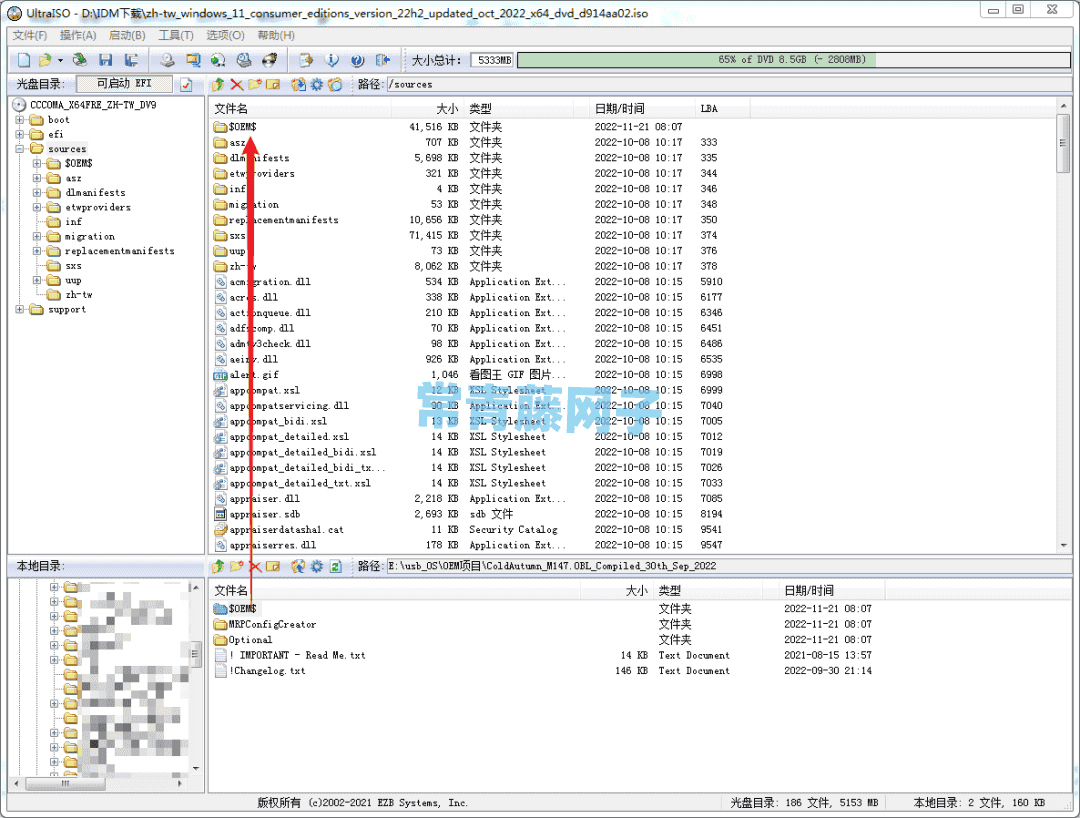Open the 工具(T) menu

(176, 35)
